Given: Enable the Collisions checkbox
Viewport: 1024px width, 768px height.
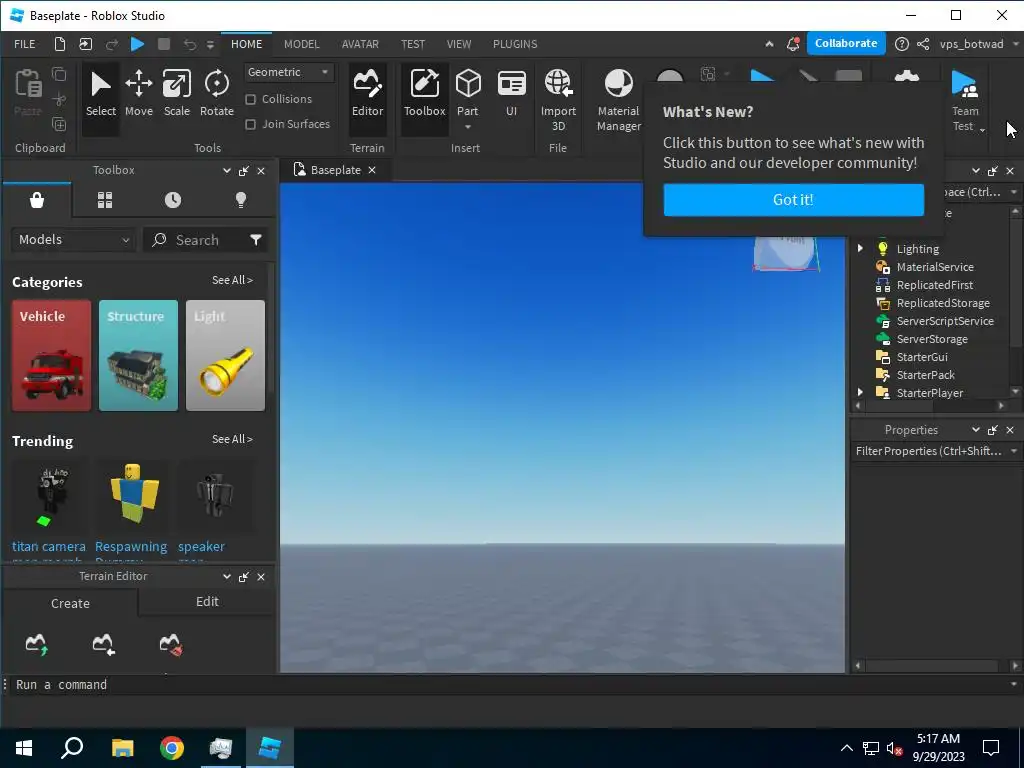Looking at the screenshot, I should point(250,99).
